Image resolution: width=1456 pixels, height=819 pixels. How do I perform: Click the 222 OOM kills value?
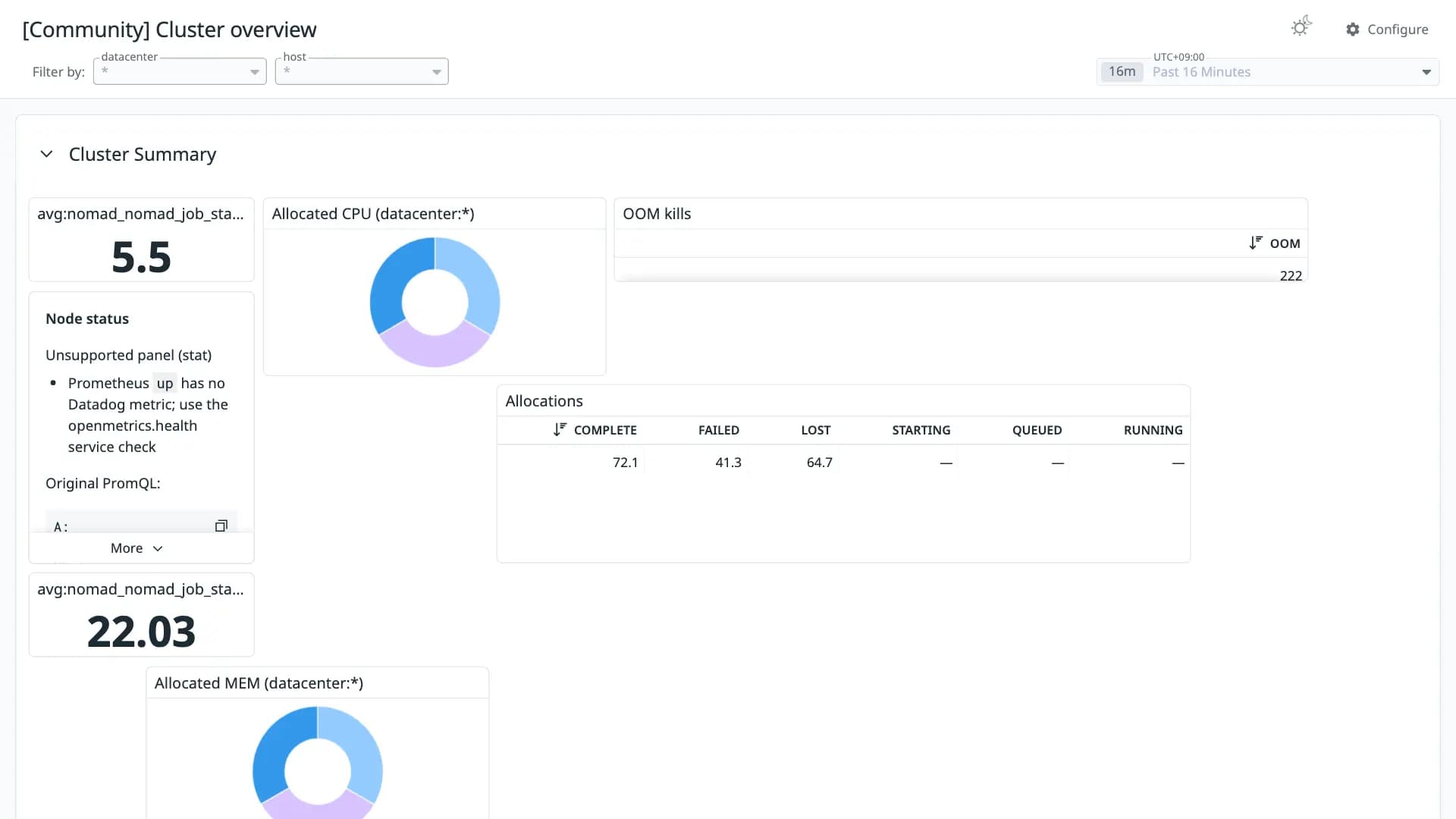pos(1291,275)
